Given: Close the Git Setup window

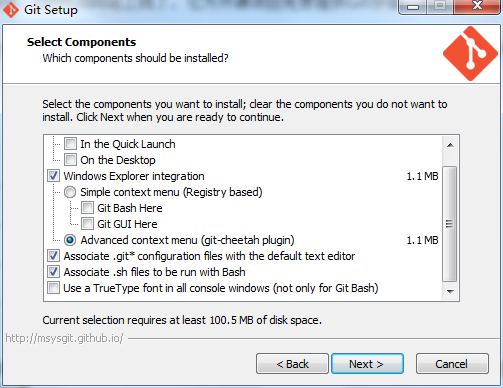Looking at the screenshot, I should [477, 6].
